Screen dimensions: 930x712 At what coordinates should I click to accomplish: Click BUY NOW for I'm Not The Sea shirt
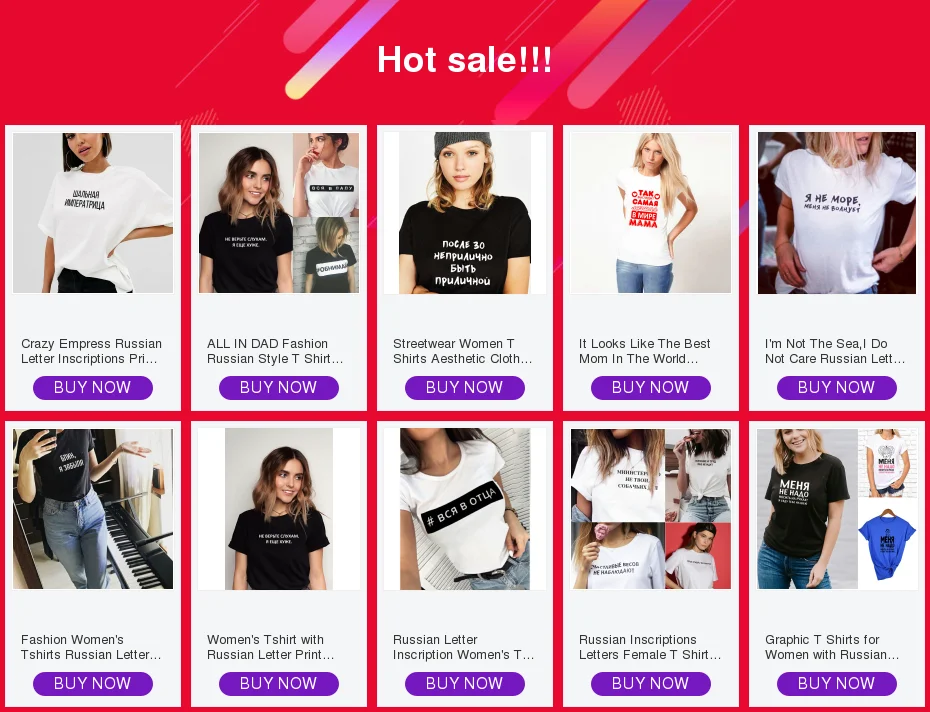(x=837, y=387)
